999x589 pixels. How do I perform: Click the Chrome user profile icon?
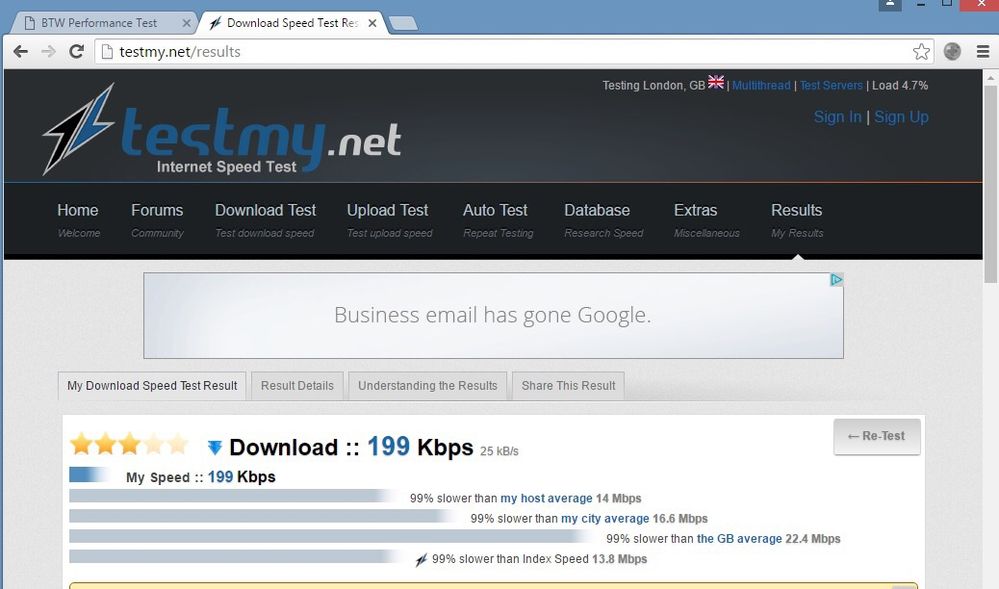coord(890,4)
